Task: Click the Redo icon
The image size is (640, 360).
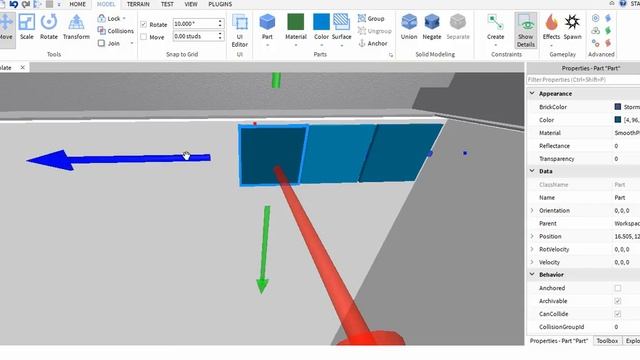Action: pyautogui.click(x=26, y=4)
